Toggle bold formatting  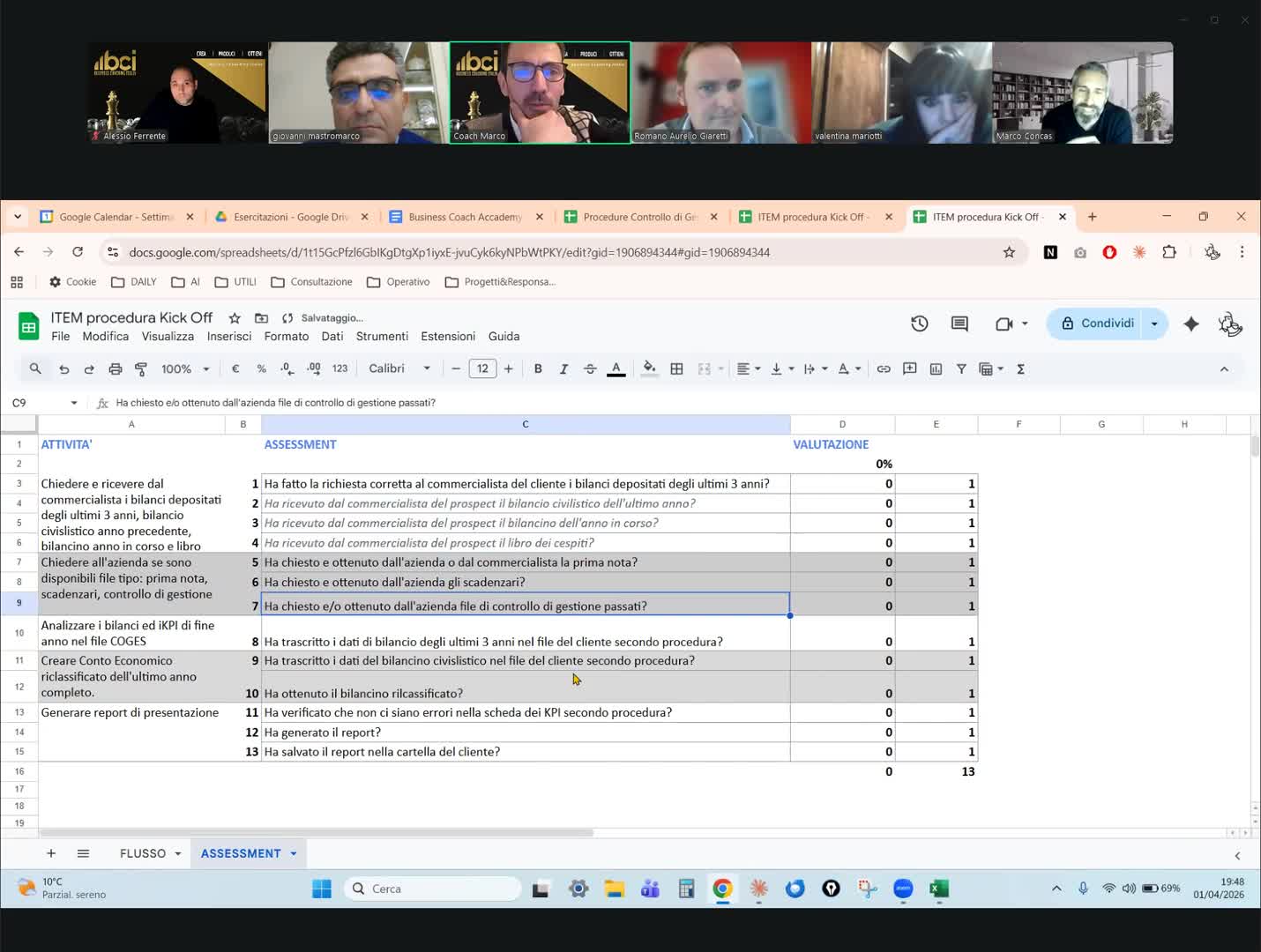click(538, 369)
